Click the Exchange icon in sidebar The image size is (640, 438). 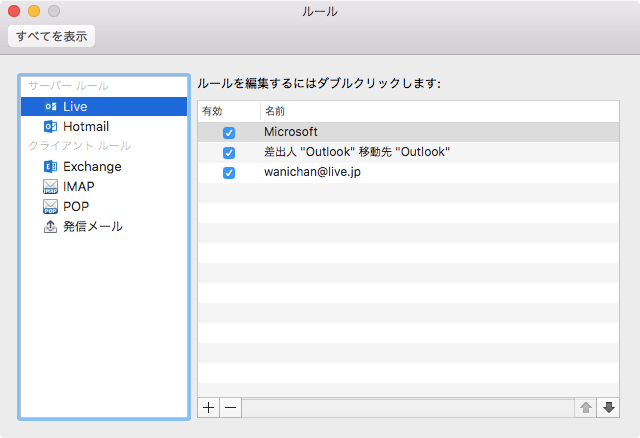click(x=51, y=166)
